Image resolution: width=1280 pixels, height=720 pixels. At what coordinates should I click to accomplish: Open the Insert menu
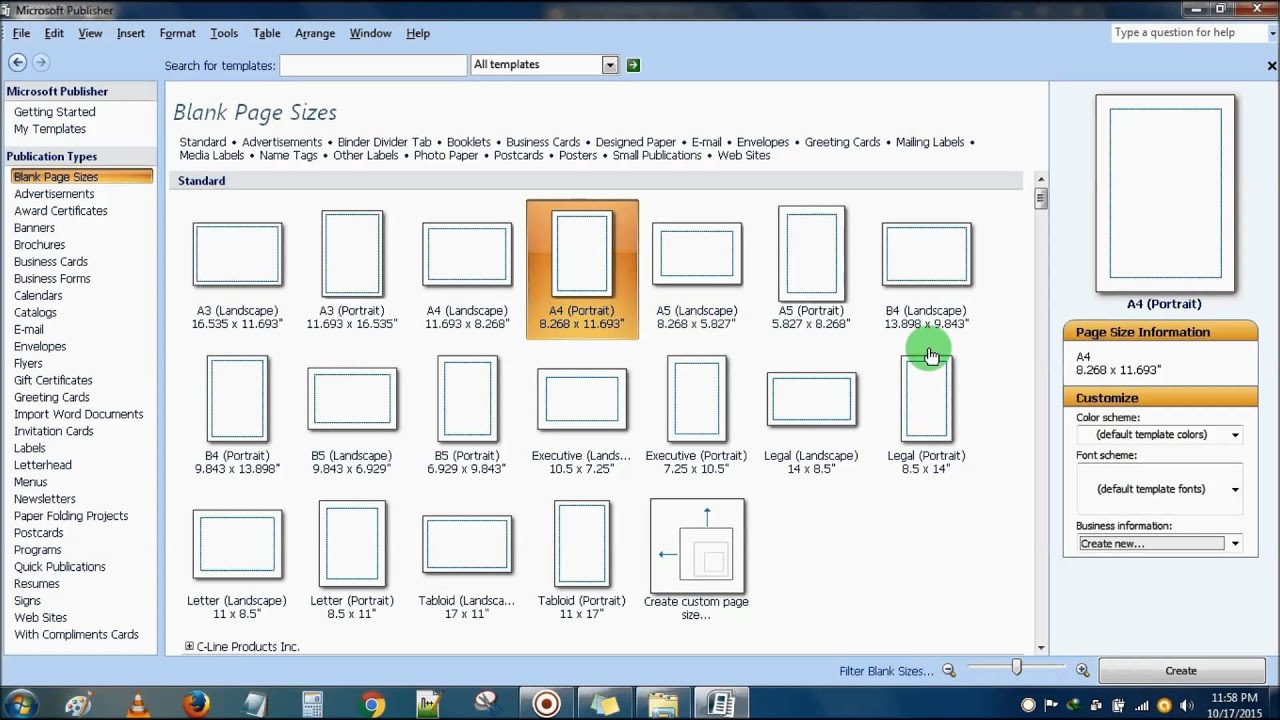click(130, 33)
